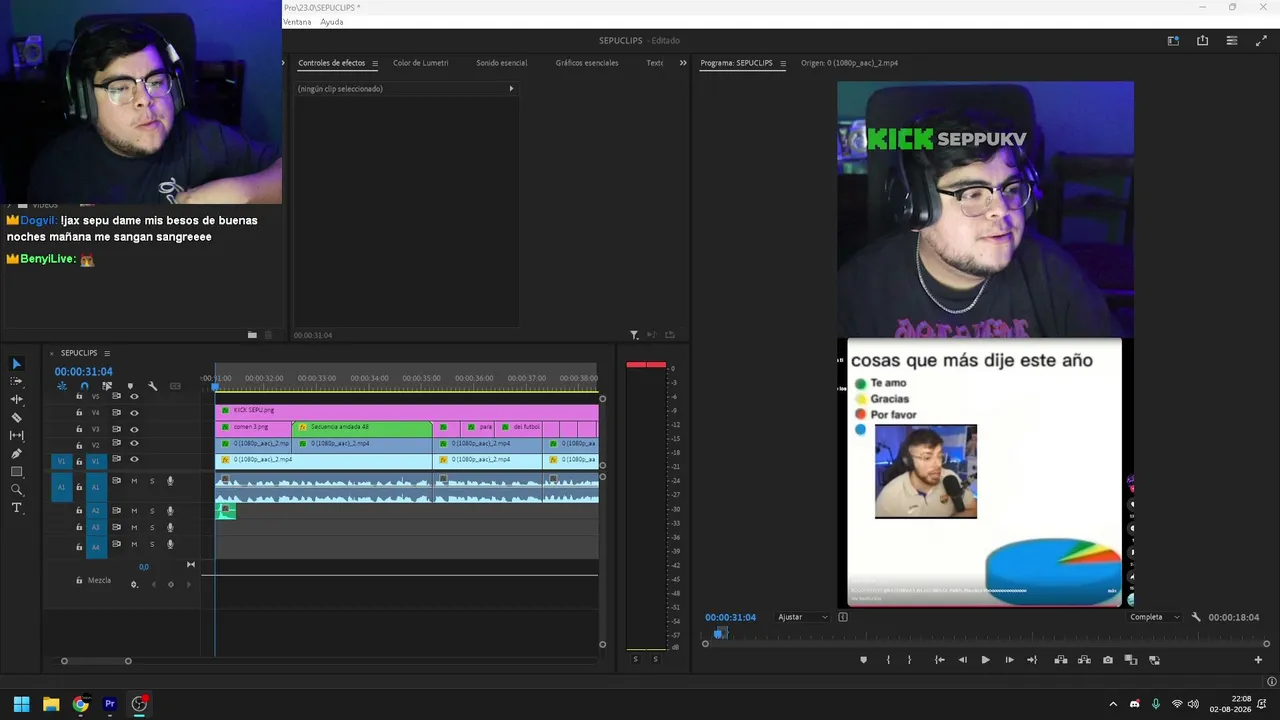Open Google Chrome from the taskbar
Viewport: 1280px width, 720px height.
coord(81,704)
